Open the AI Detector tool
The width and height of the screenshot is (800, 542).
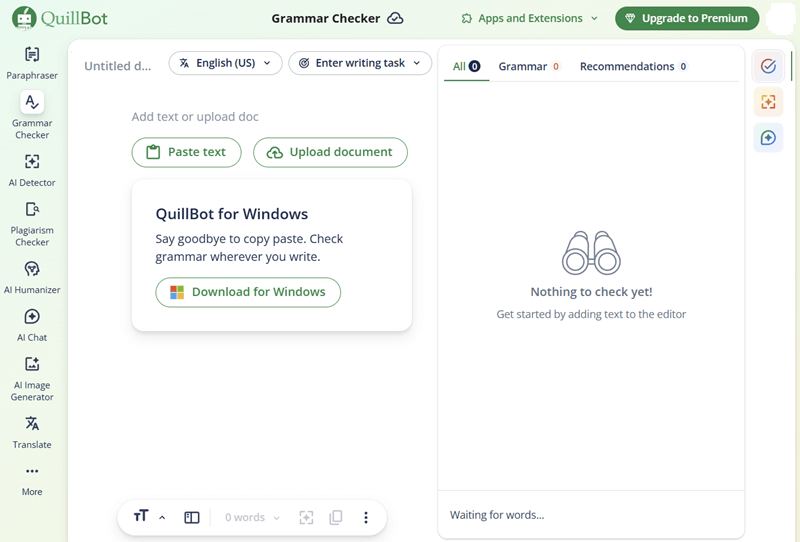pyautogui.click(x=32, y=170)
